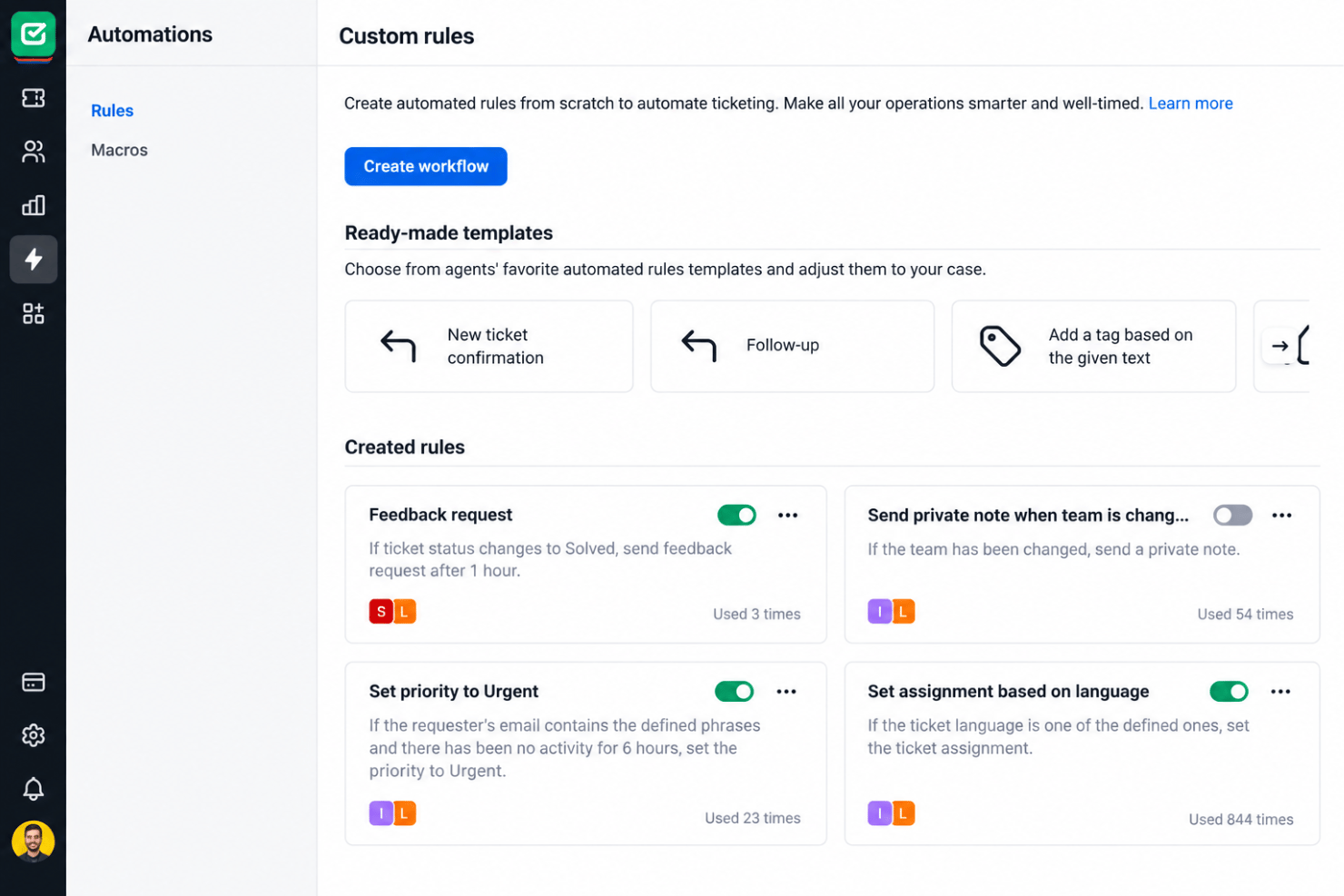The image size is (1344, 896).
Task: Open the Billing card icon
Action: (33, 682)
